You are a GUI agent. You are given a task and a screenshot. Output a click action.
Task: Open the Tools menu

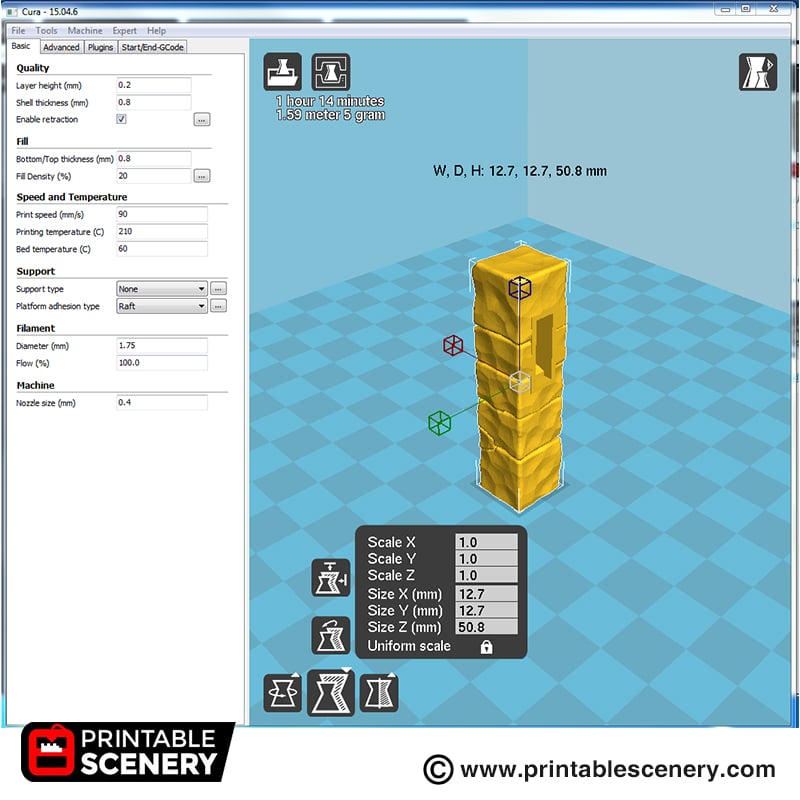tap(46, 31)
